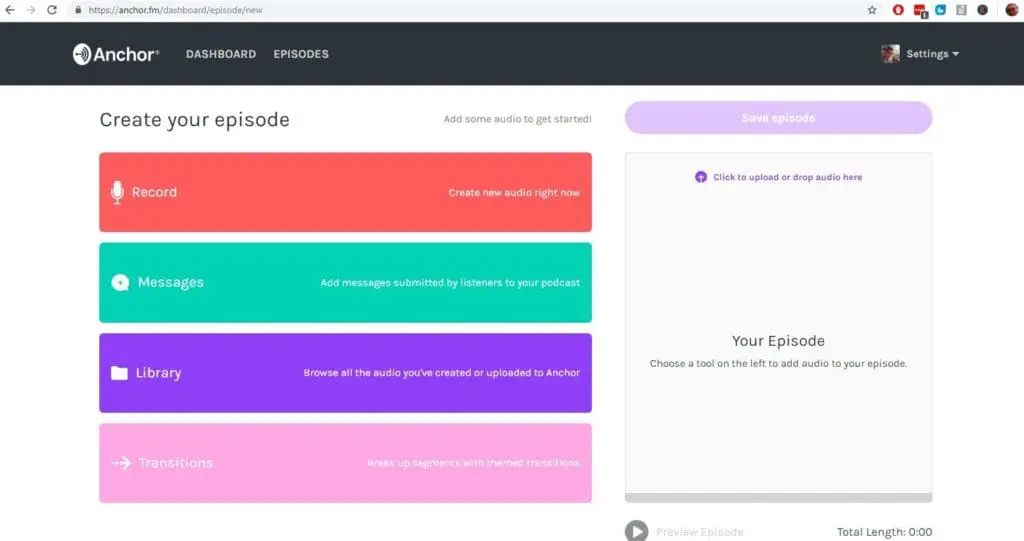Click the address bar URL

coord(176,10)
